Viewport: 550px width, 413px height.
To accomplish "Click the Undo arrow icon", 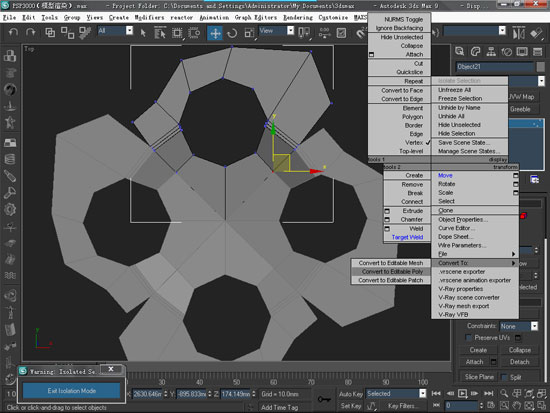I will pyautogui.click(x=13, y=33).
